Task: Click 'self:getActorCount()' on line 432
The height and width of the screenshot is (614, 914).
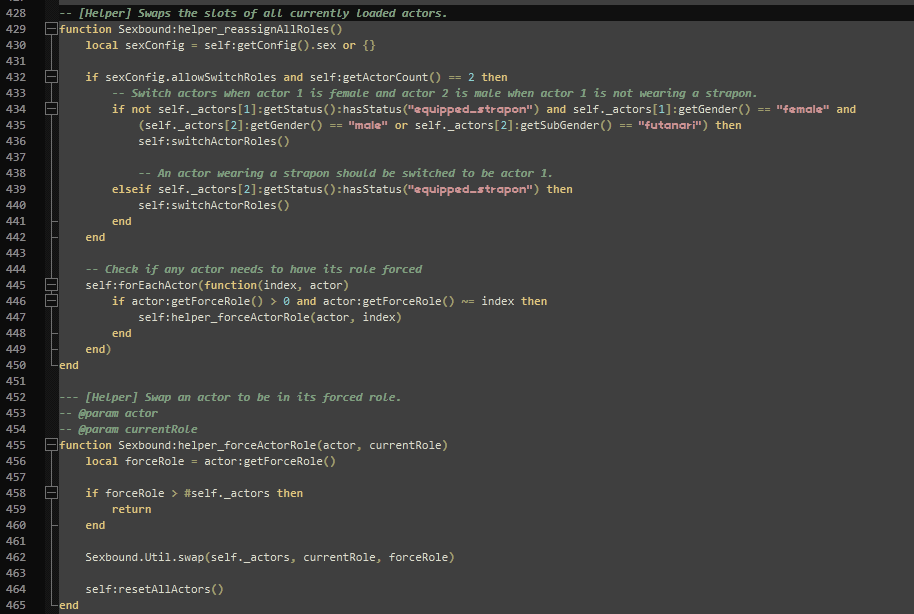Action: (x=376, y=77)
